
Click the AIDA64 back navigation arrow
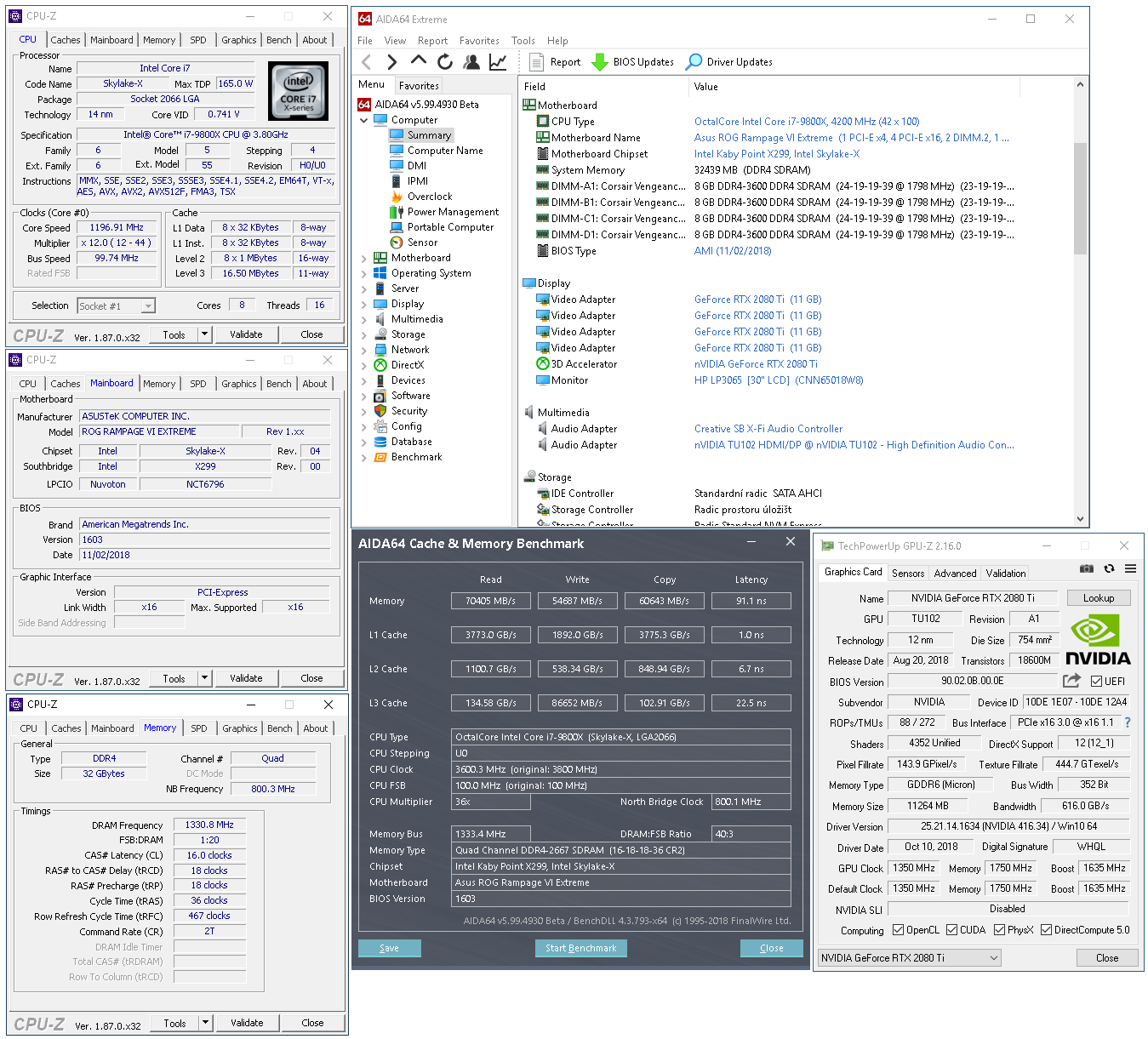[367, 62]
